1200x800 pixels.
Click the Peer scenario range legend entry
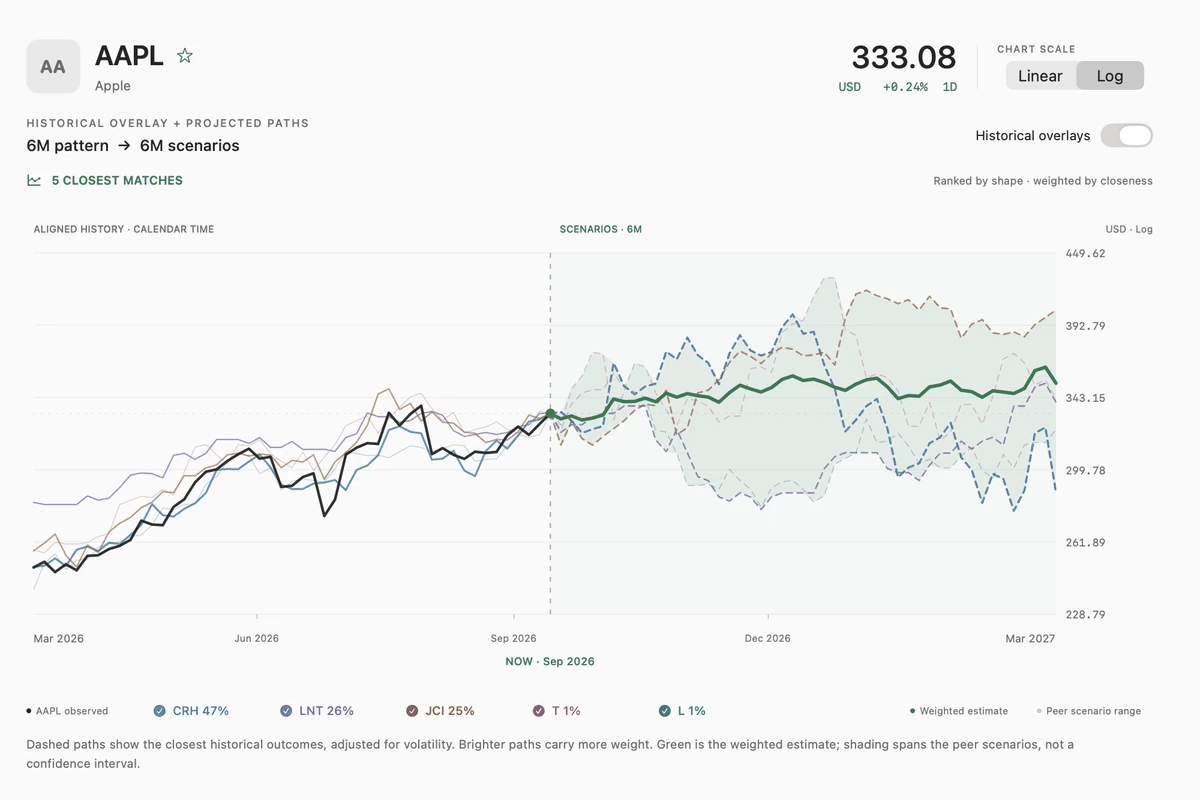tap(1088, 711)
